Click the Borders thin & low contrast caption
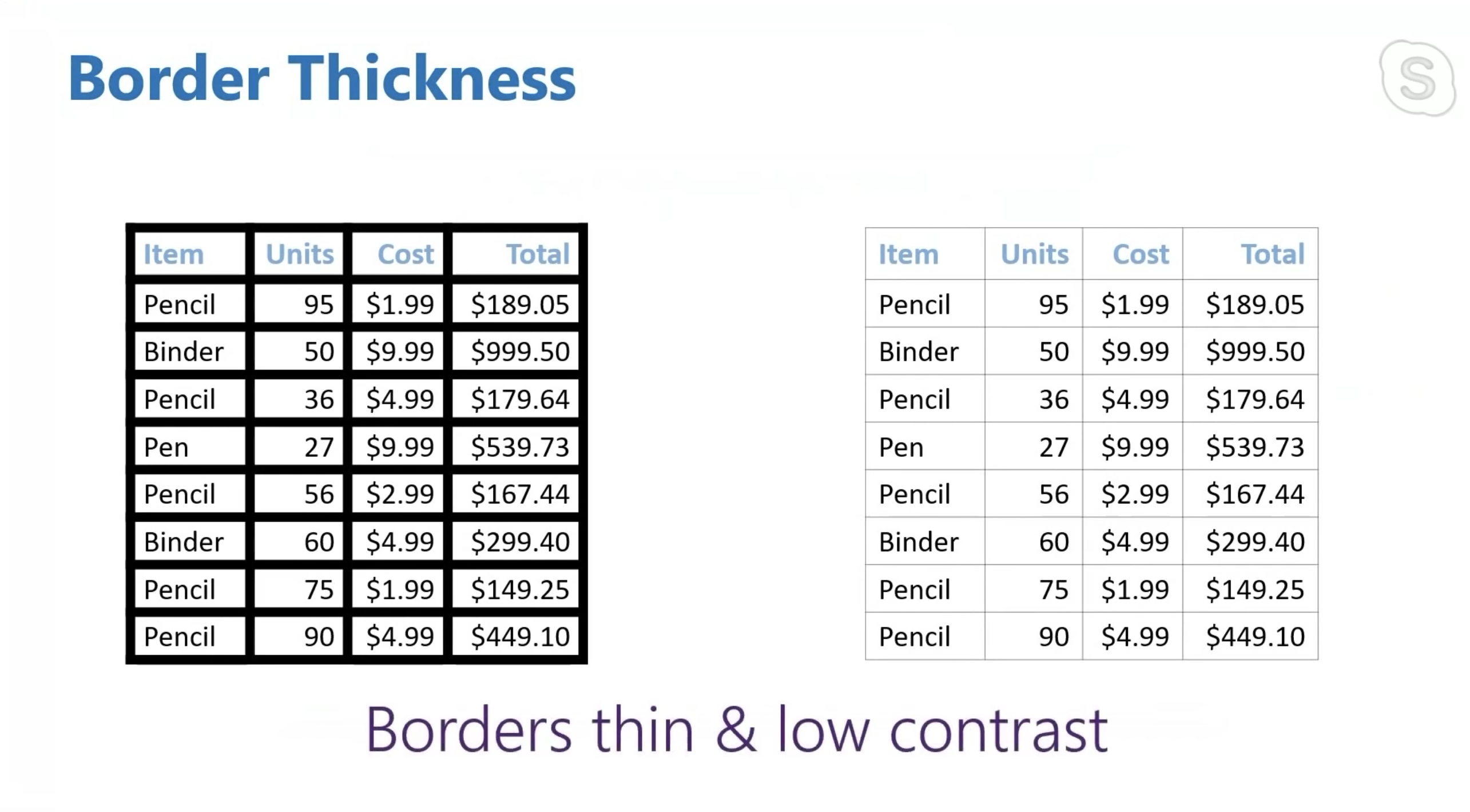The height and width of the screenshot is (812, 1470). 737,730
